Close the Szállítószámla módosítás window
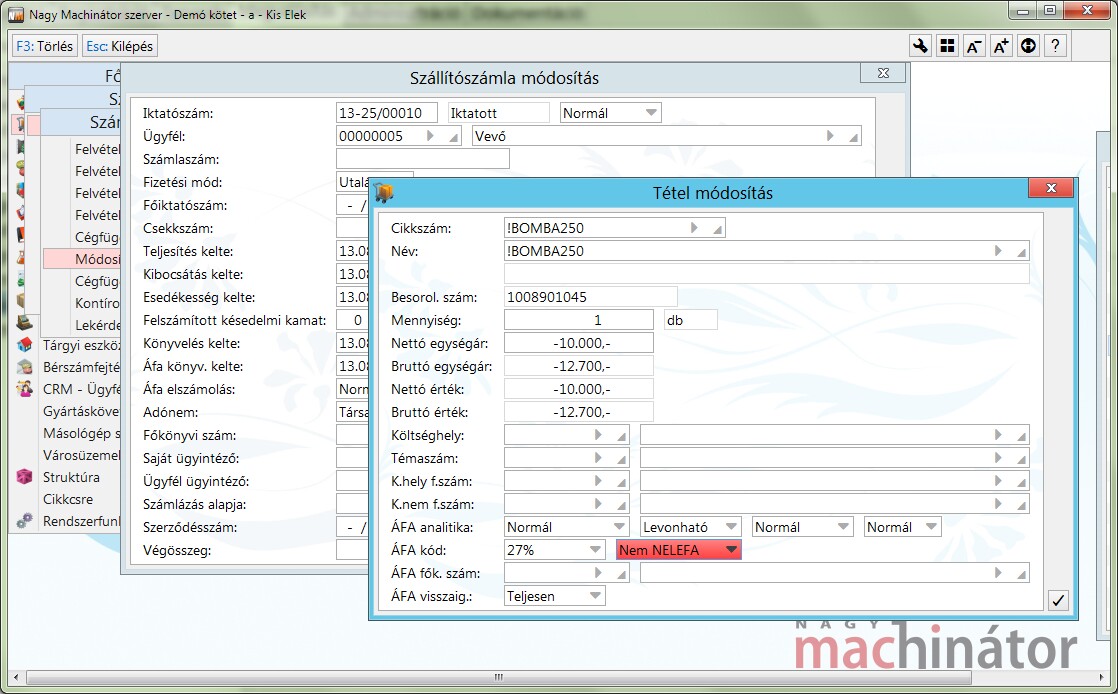Viewport: 1118px width, 694px height. pos(883,73)
